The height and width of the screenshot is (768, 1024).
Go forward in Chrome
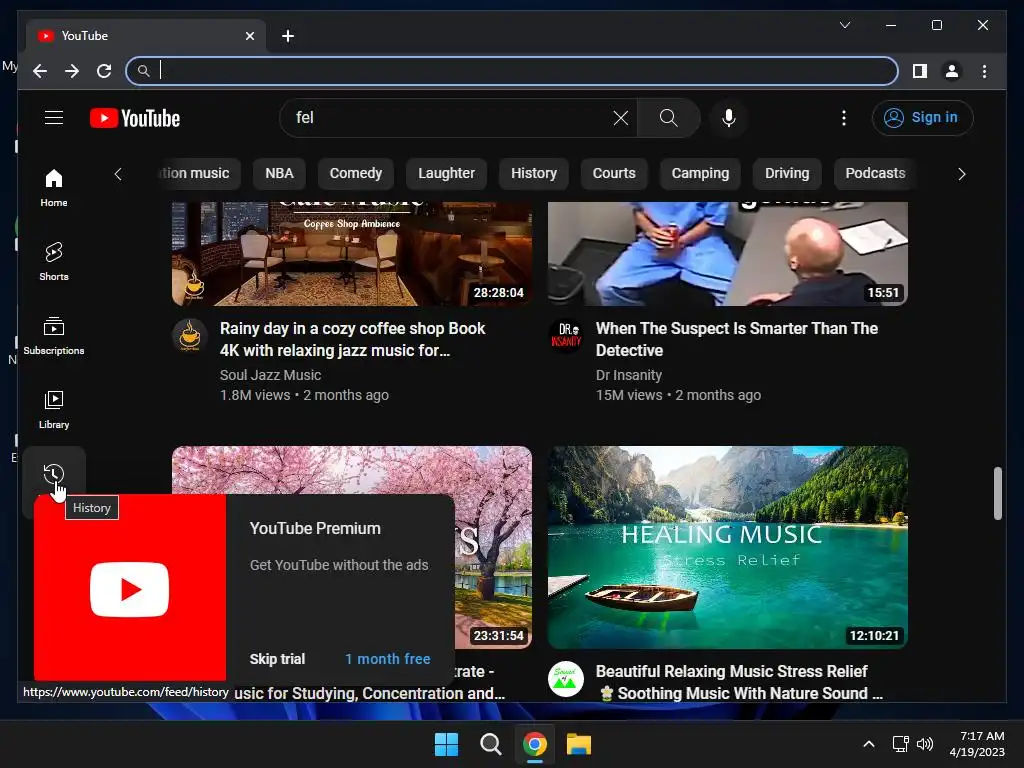click(72, 71)
